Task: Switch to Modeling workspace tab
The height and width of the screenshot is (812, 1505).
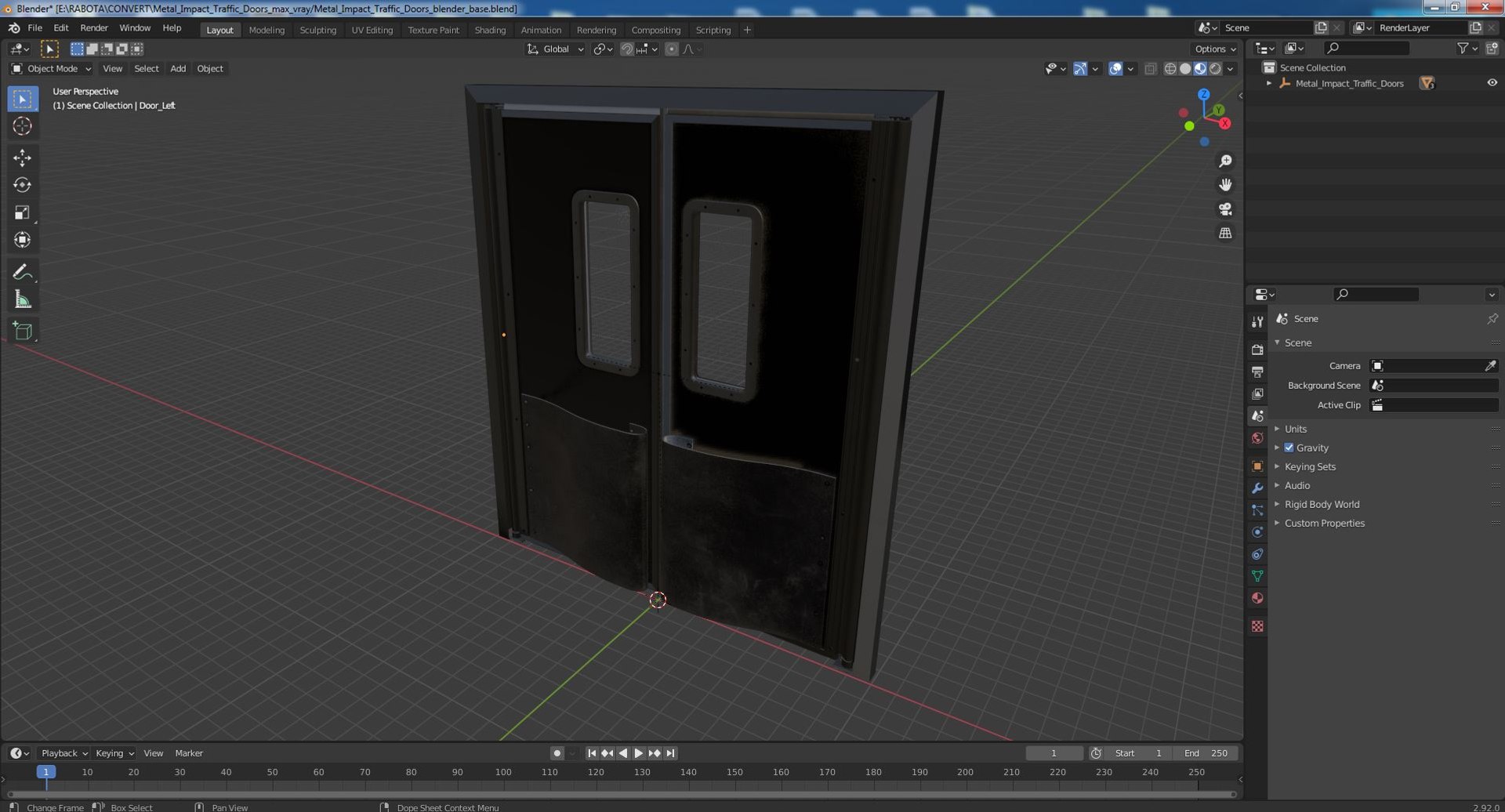Action: tap(267, 30)
